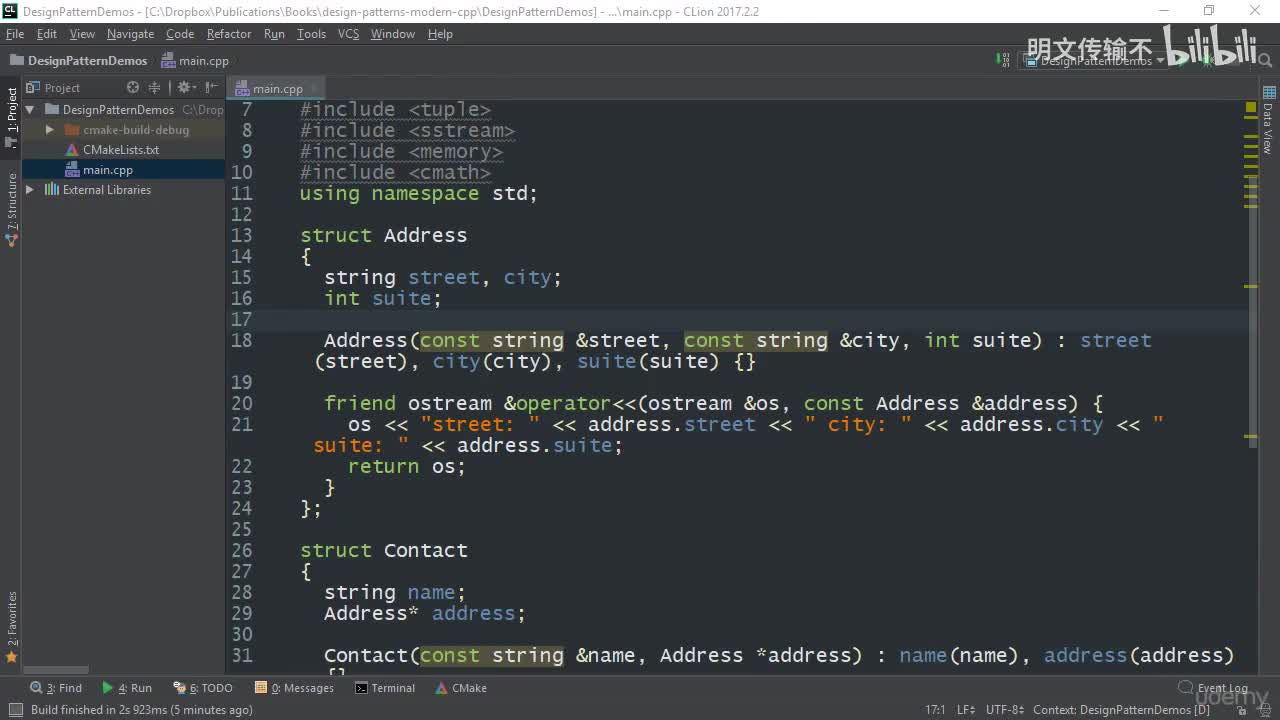Screen dimensions: 1280x720
Task: Click the Build (binary 0101) icon in toolbar
Action: click(1003, 60)
